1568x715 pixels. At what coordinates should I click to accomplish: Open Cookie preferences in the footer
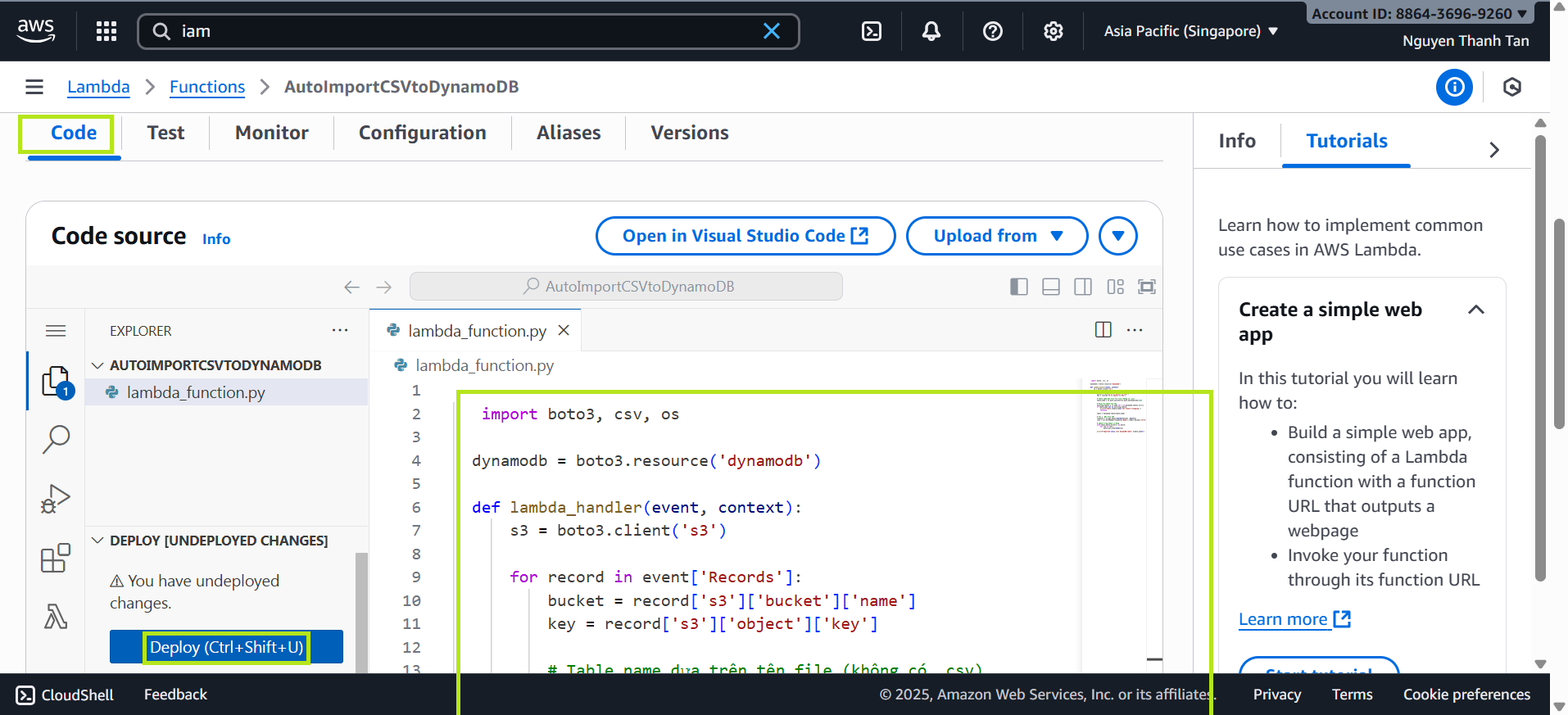tap(1466, 695)
